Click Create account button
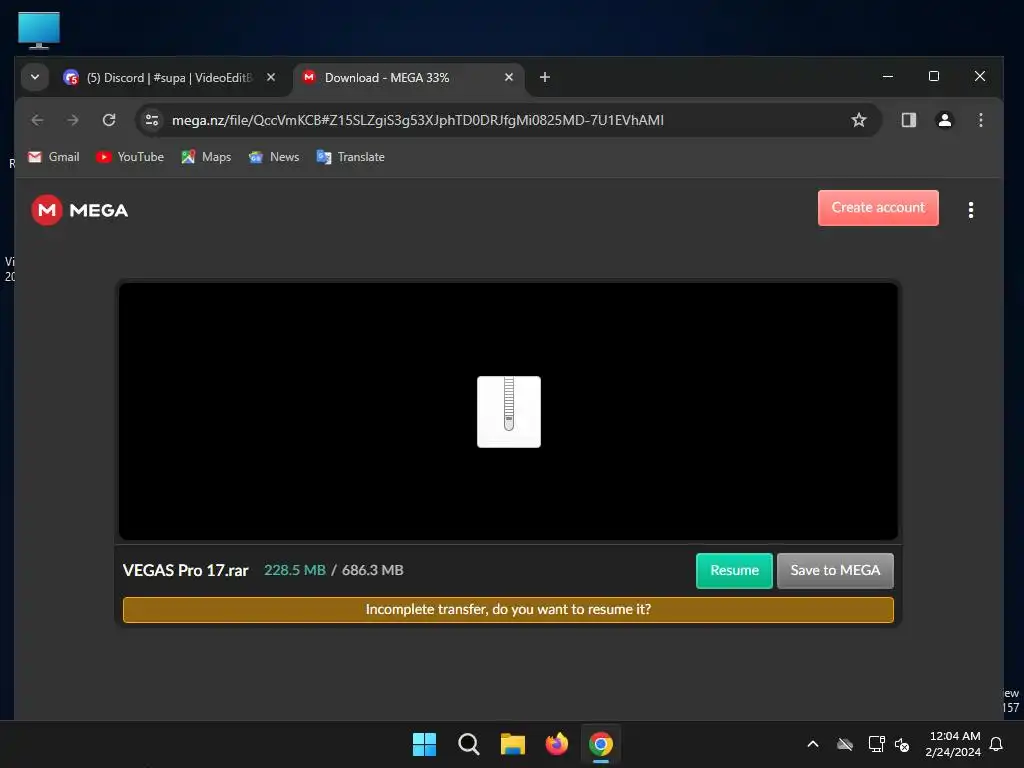The image size is (1024, 768). click(x=878, y=208)
